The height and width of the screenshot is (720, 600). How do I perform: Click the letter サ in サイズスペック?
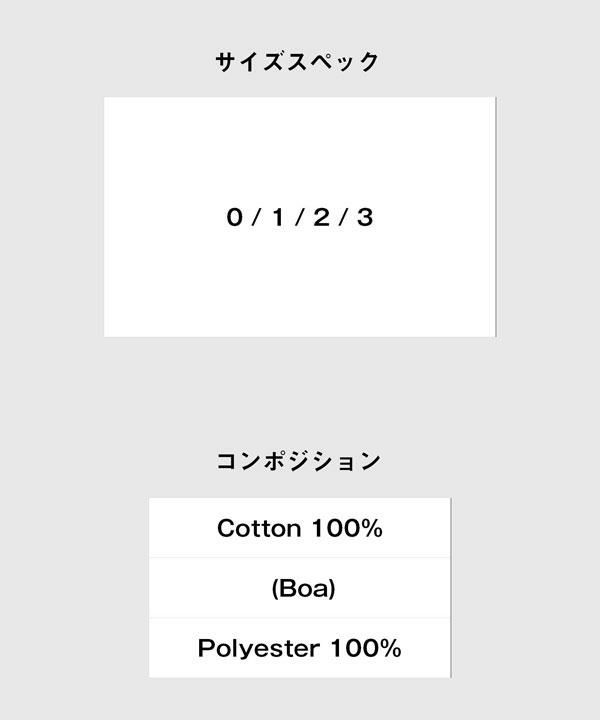[x=226, y=62]
